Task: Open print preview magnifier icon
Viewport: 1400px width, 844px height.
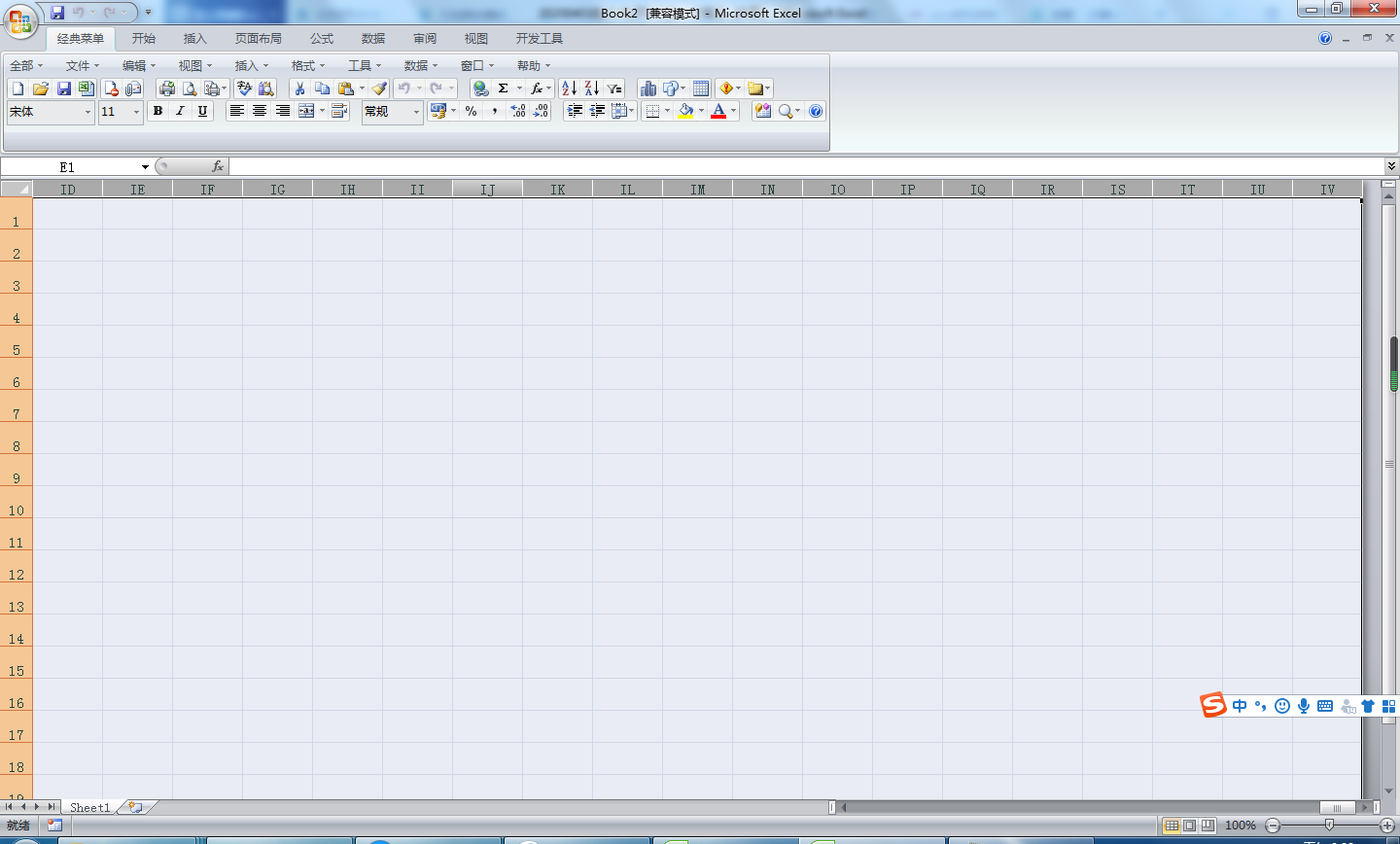Action: click(190, 88)
